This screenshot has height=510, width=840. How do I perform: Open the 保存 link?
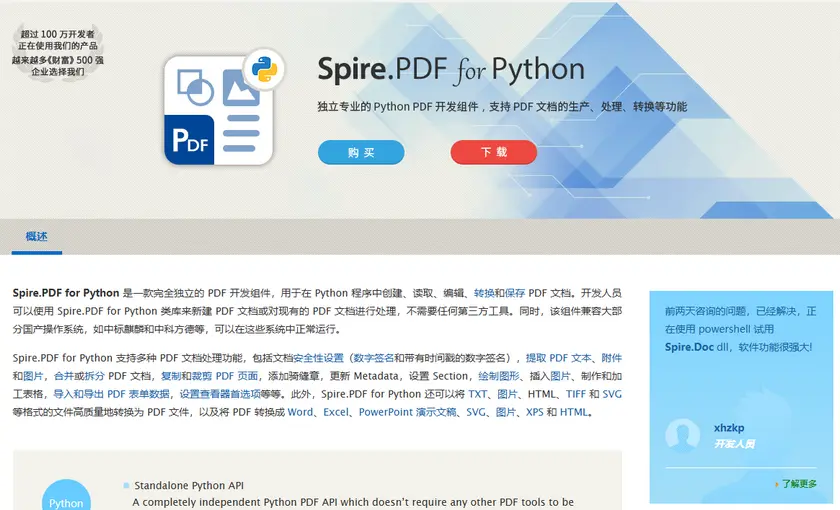(515, 293)
